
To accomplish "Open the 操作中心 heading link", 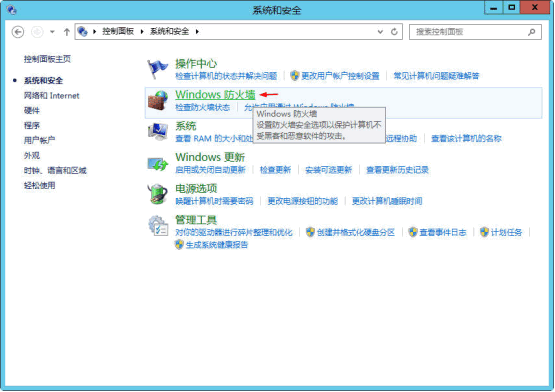I will point(196,64).
